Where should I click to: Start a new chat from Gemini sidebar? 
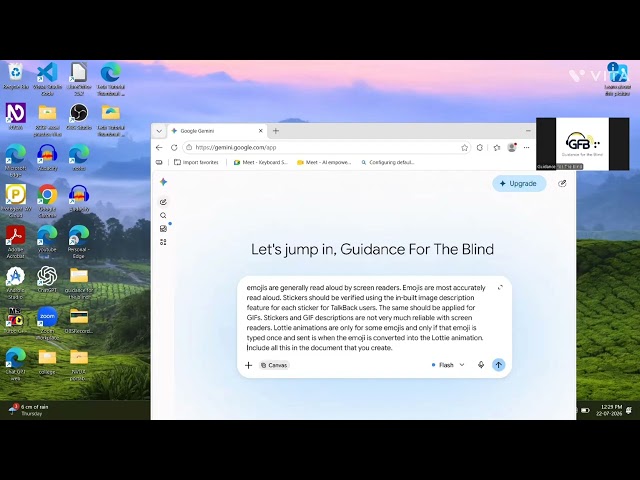[x=163, y=202]
